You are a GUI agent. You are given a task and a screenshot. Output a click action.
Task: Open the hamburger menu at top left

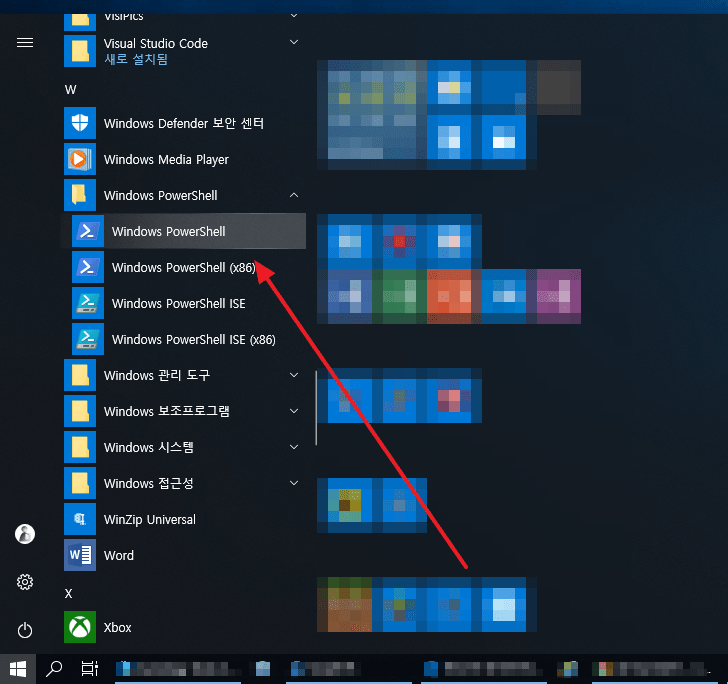(25, 43)
